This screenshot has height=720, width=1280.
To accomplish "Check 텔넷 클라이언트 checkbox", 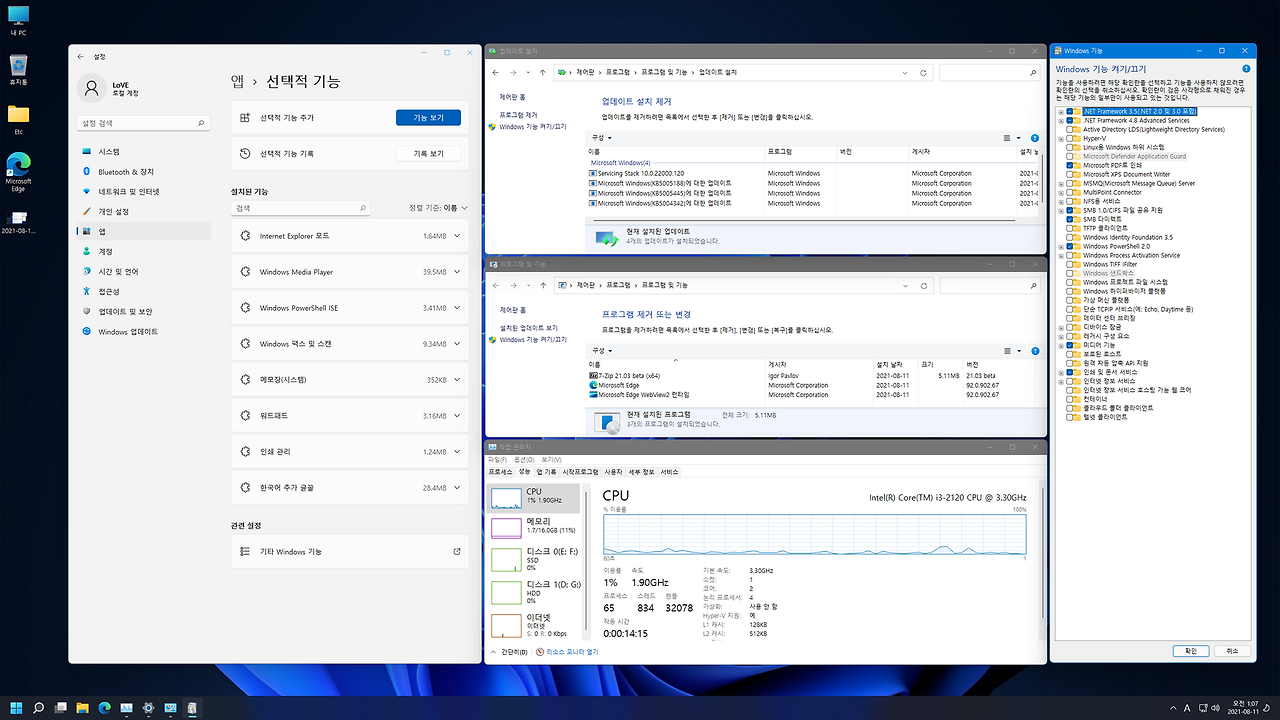I will pos(1070,417).
